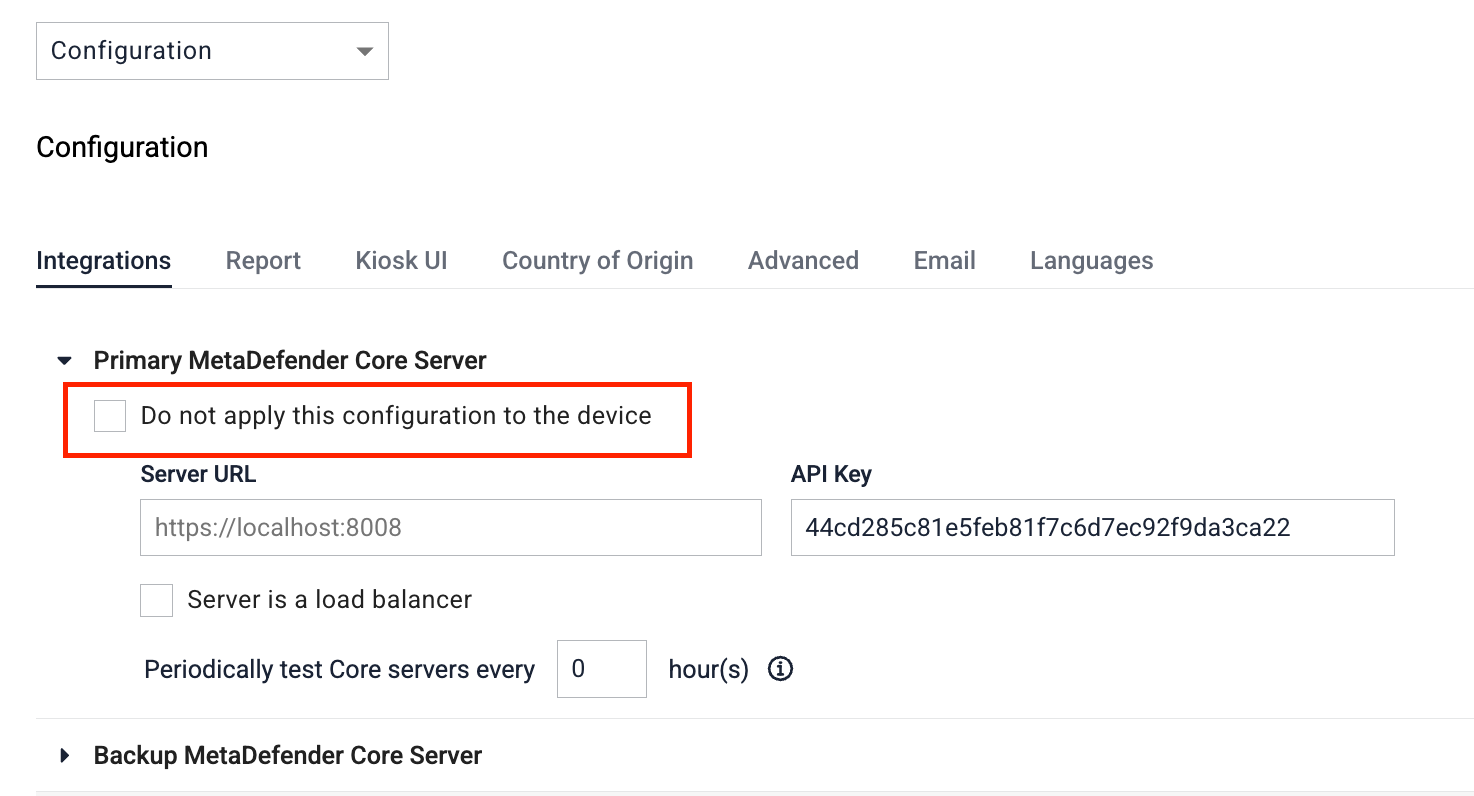Image resolution: width=1474 pixels, height=796 pixels.
Task: Switch to the Languages tab
Action: pos(1091,261)
